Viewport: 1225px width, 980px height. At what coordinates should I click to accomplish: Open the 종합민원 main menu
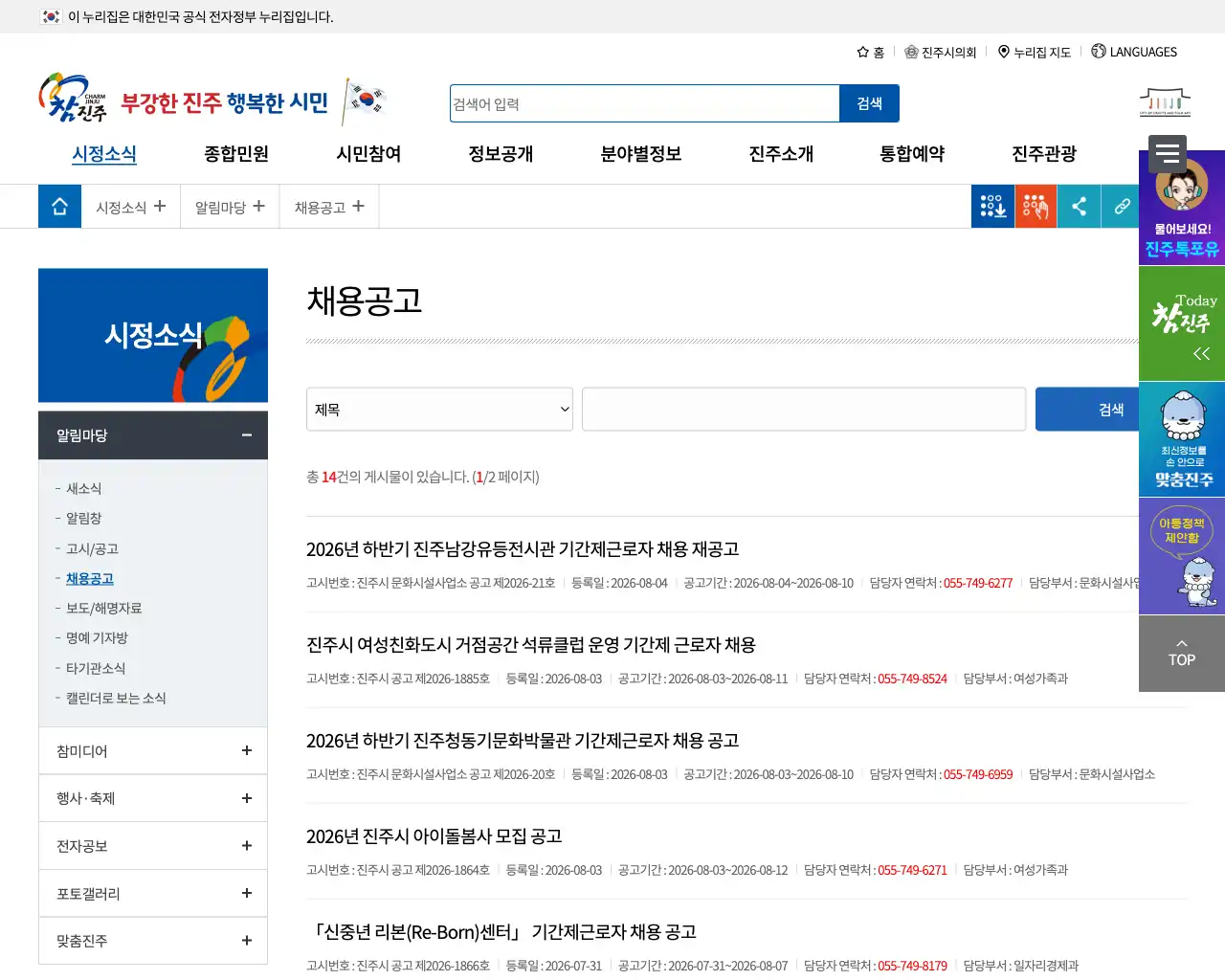[236, 154]
